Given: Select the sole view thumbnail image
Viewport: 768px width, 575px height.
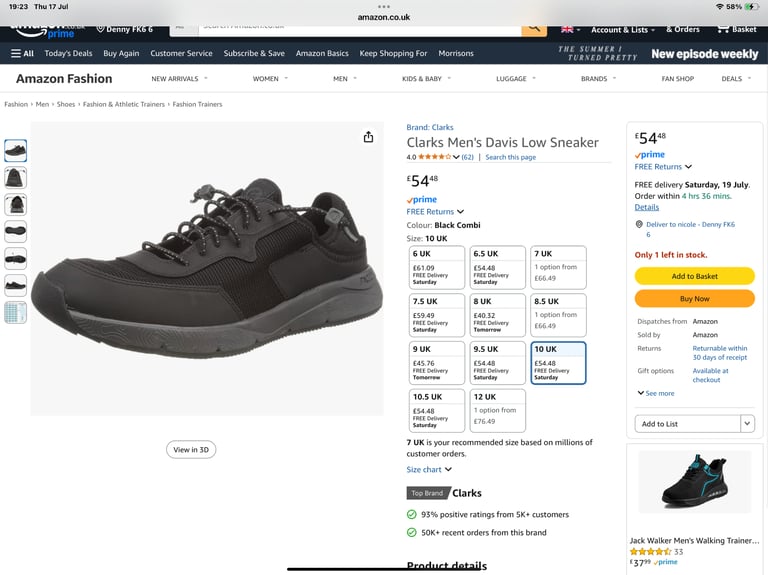Looking at the screenshot, I should click(x=16, y=231).
